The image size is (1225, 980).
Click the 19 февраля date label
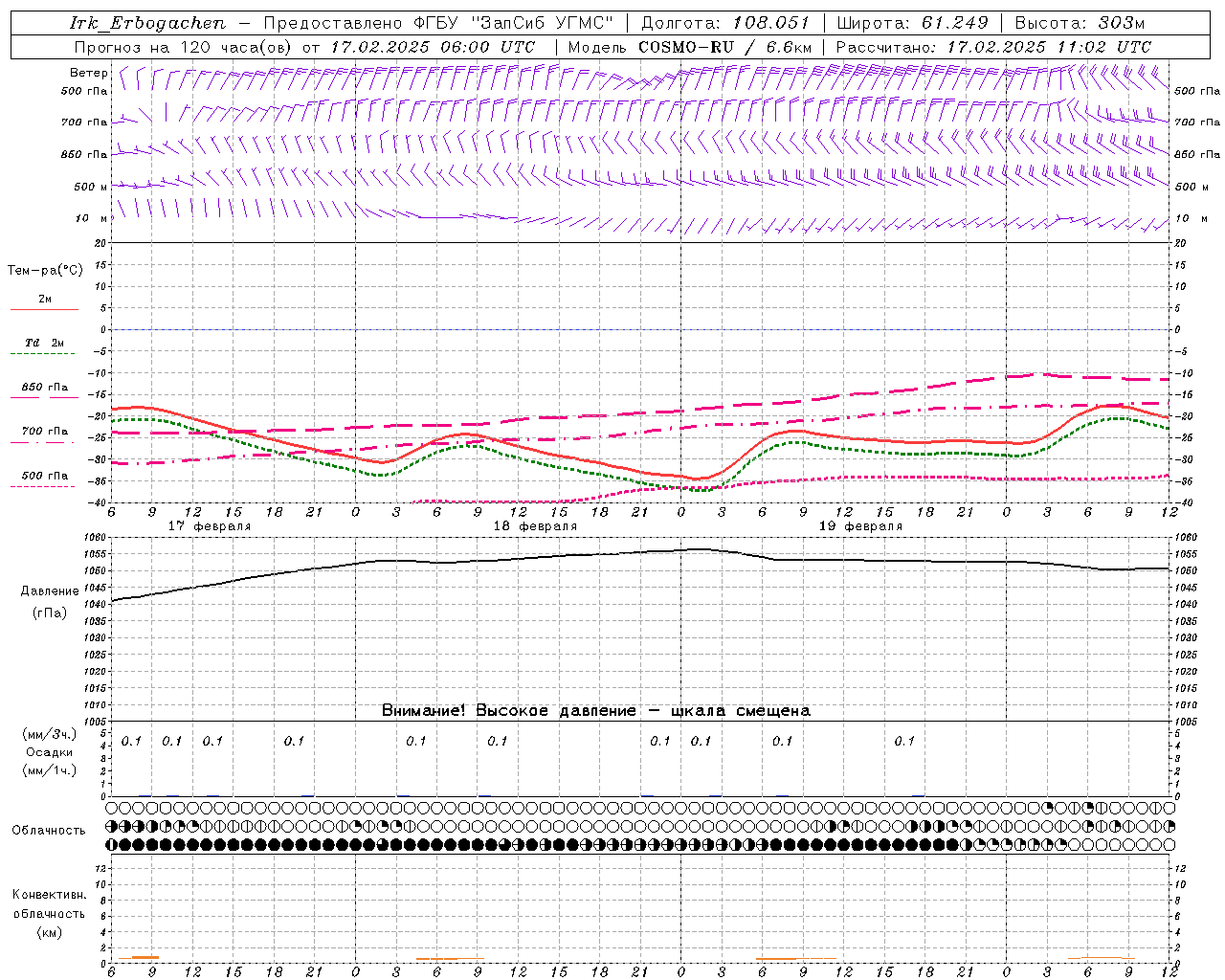coord(860,526)
